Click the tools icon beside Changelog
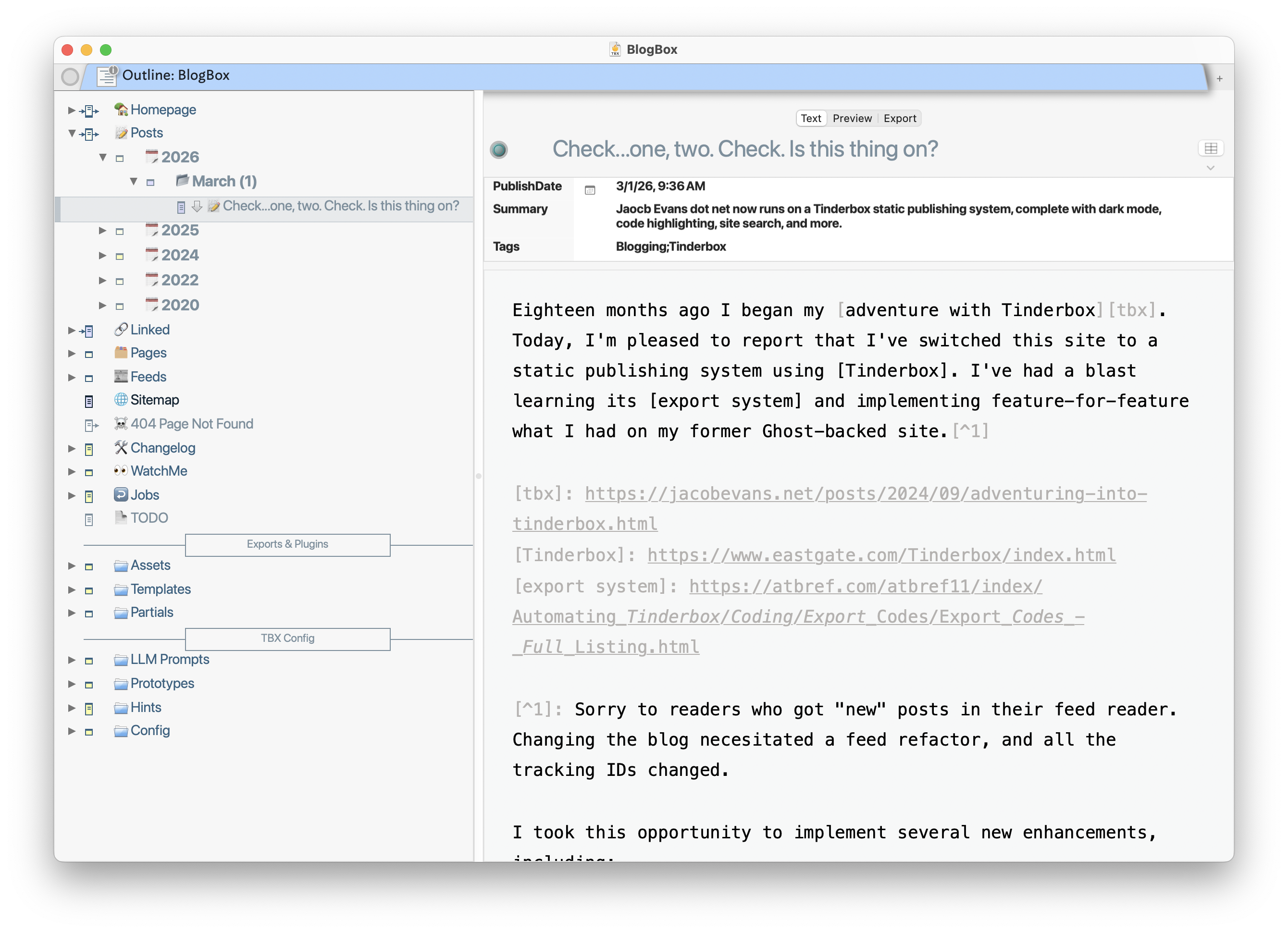 tap(121, 447)
